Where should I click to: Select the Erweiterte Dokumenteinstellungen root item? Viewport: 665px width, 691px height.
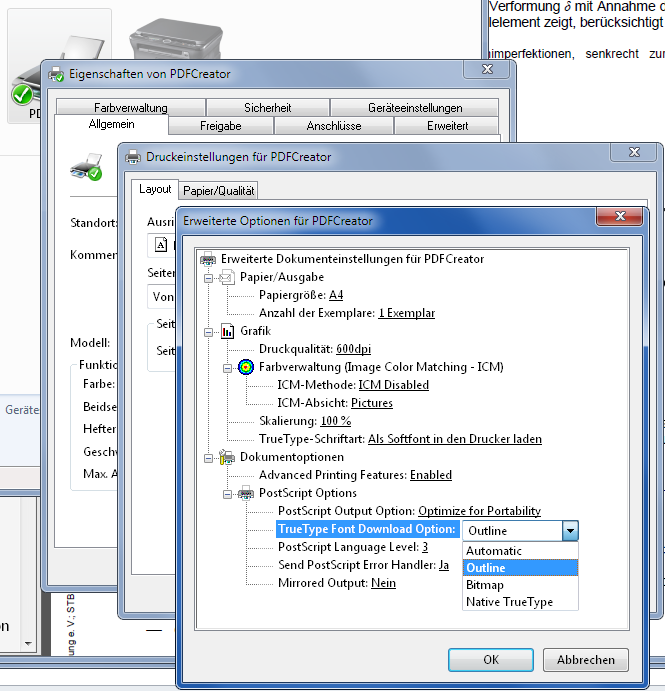[x=352, y=259]
